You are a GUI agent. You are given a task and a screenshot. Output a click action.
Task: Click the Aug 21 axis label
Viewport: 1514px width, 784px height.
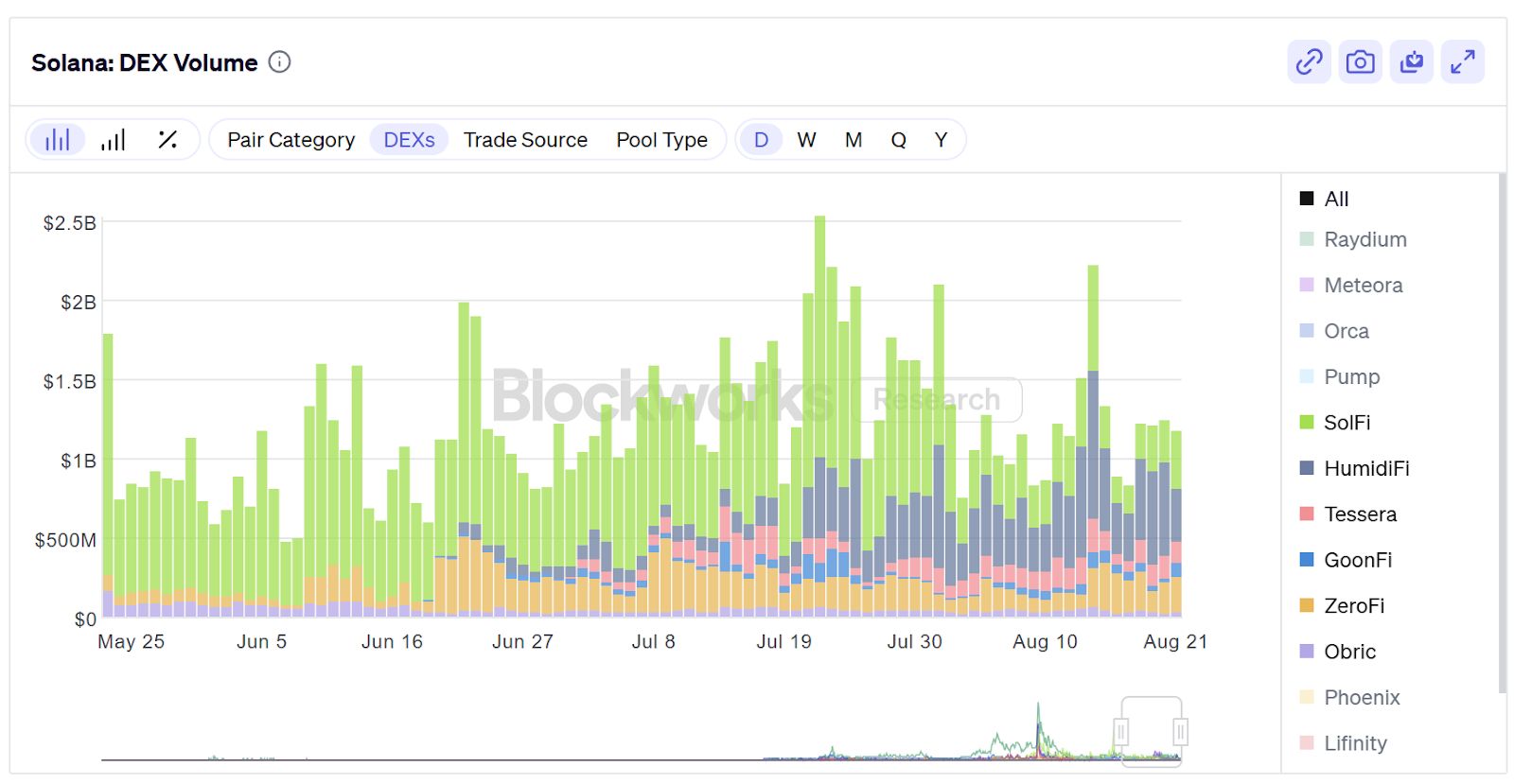tap(1175, 641)
